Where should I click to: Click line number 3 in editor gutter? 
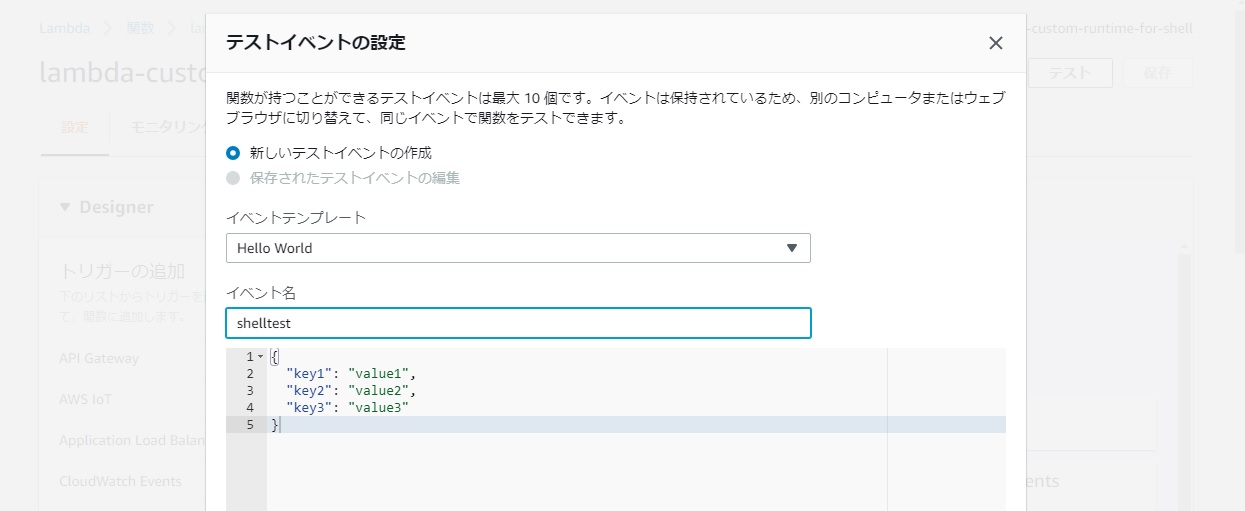tap(249, 391)
